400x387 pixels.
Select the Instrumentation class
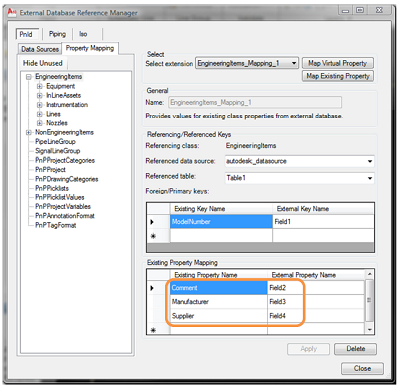tap(67, 105)
